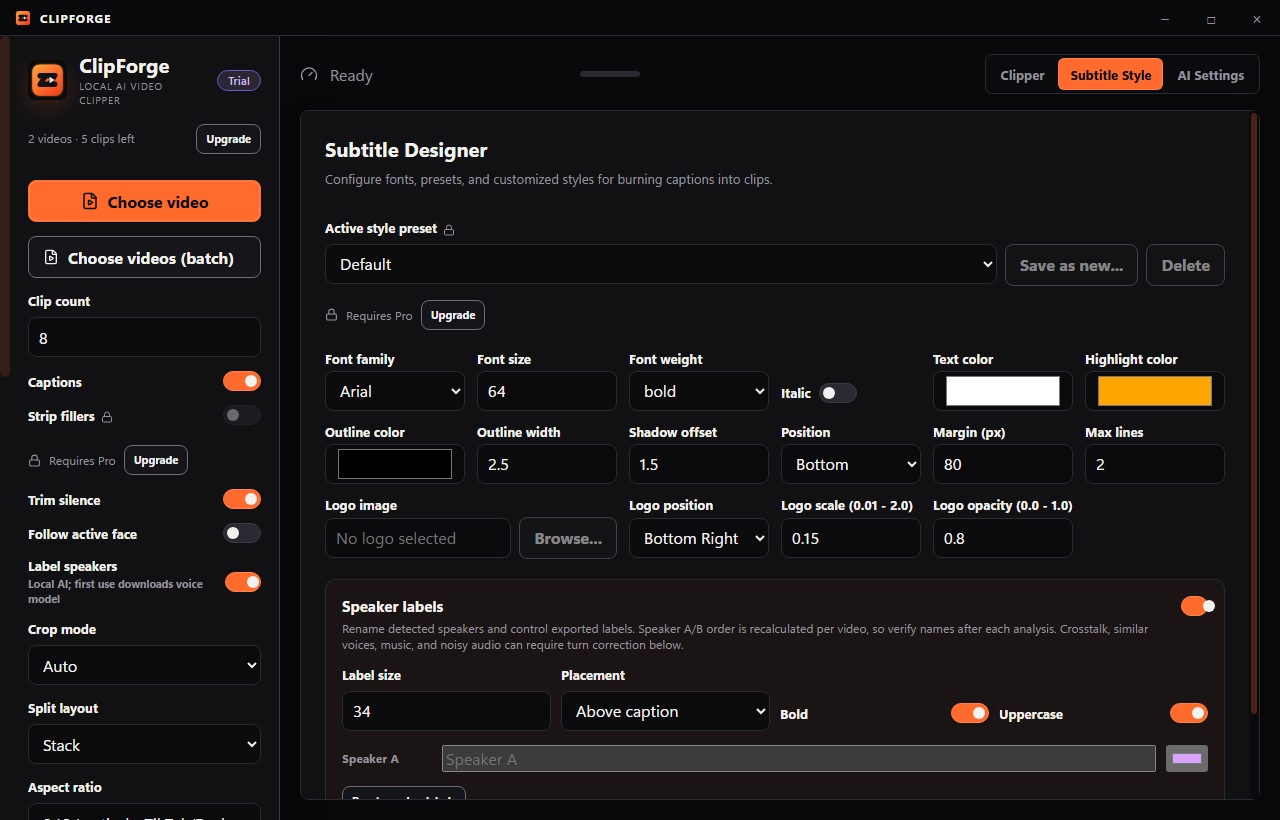Click the Max lines field
The image size is (1280, 820).
click(x=1155, y=464)
